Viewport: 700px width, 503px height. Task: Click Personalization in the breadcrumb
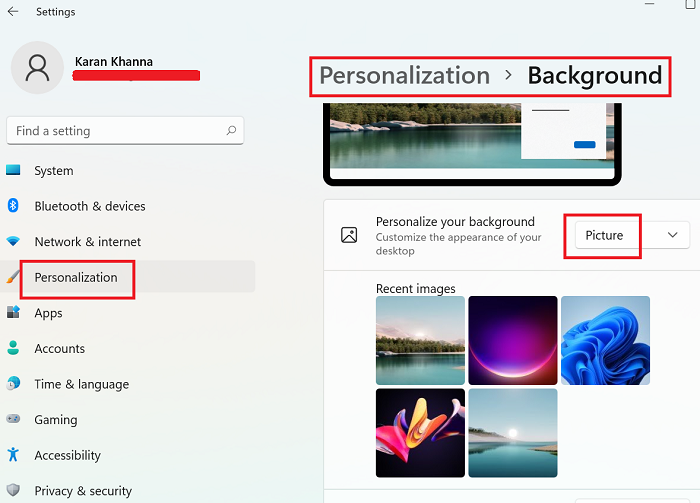404,75
